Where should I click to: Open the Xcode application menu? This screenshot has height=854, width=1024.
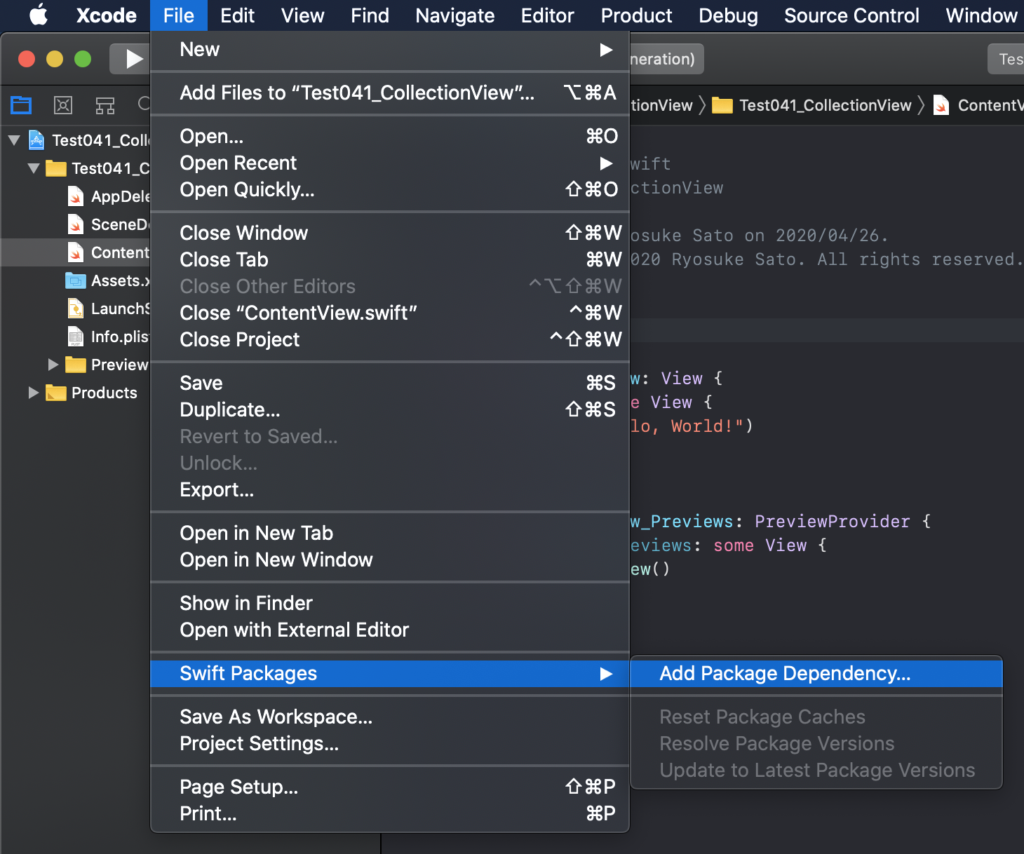[x=106, y=15]
